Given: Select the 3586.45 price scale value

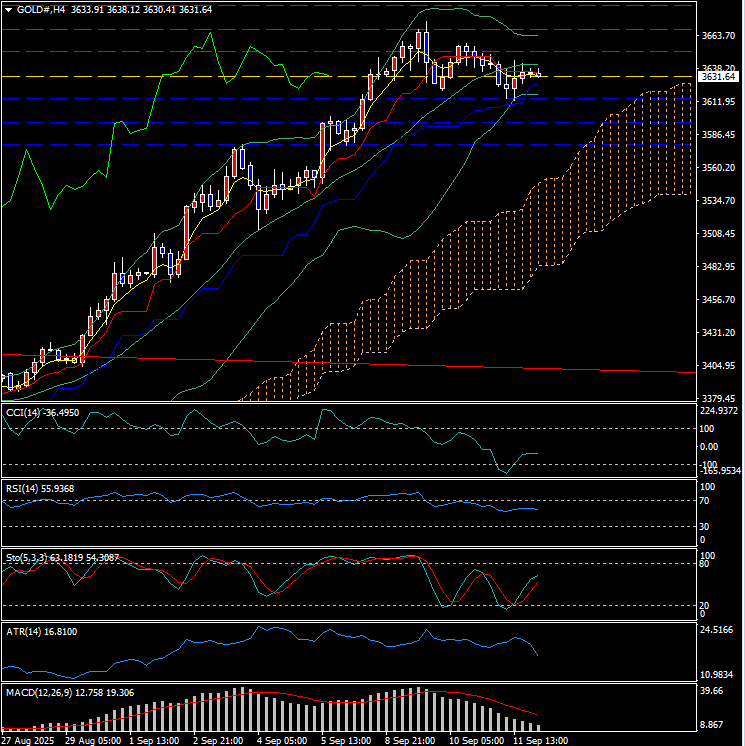Looking at the screenshot, I should (718, 135).
